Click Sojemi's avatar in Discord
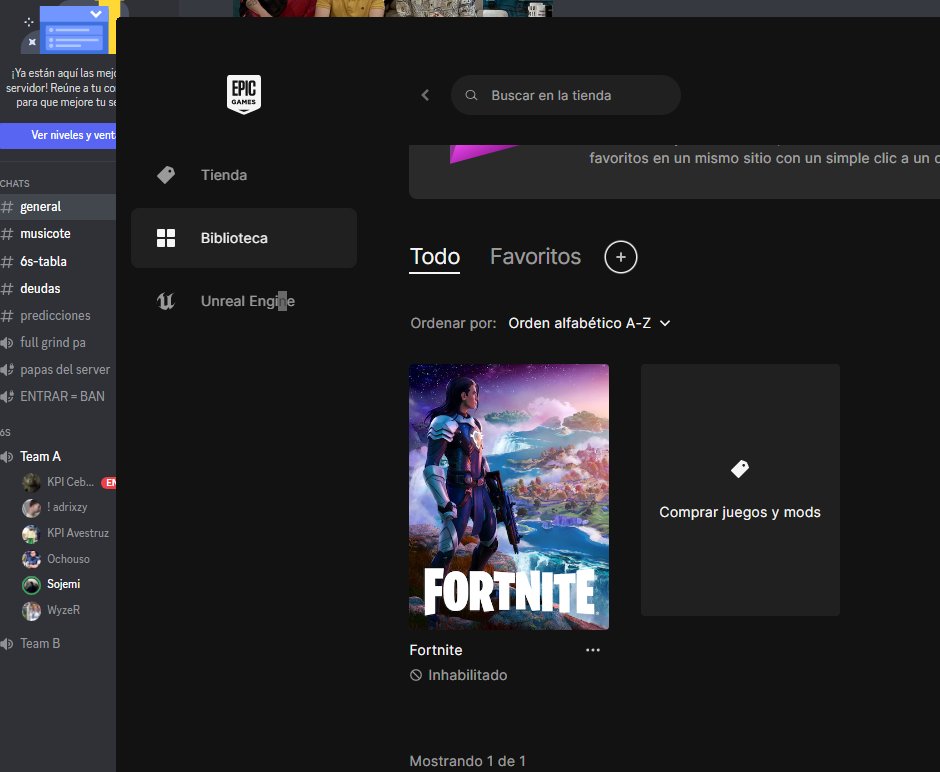Screen dimensions: 940x772 click(31, 585)
